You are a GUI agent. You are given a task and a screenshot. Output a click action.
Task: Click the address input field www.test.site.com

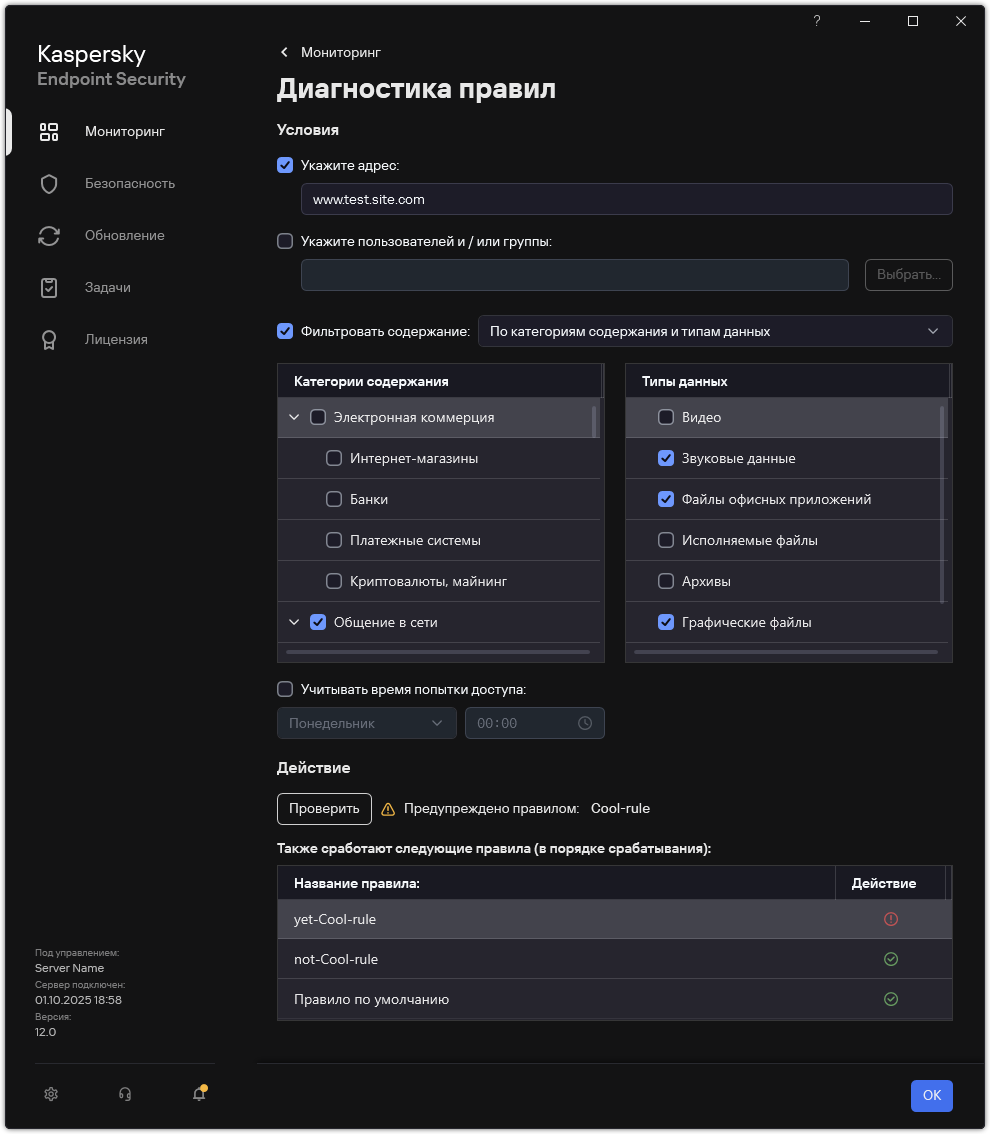pyautogui.click(x=626, y=199)
